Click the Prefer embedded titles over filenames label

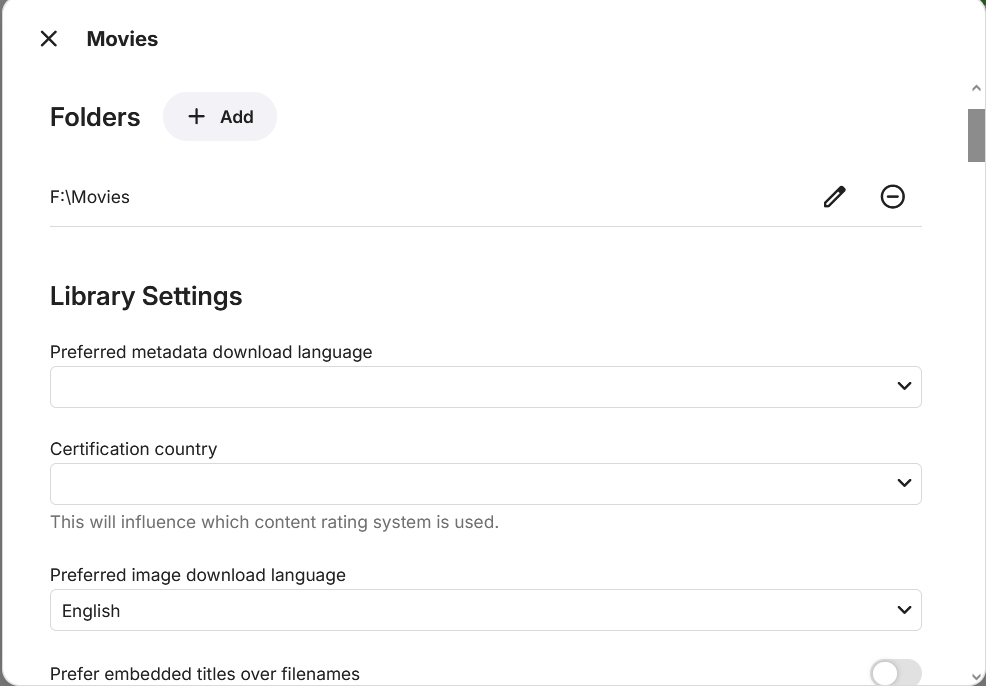click(205, 674)
